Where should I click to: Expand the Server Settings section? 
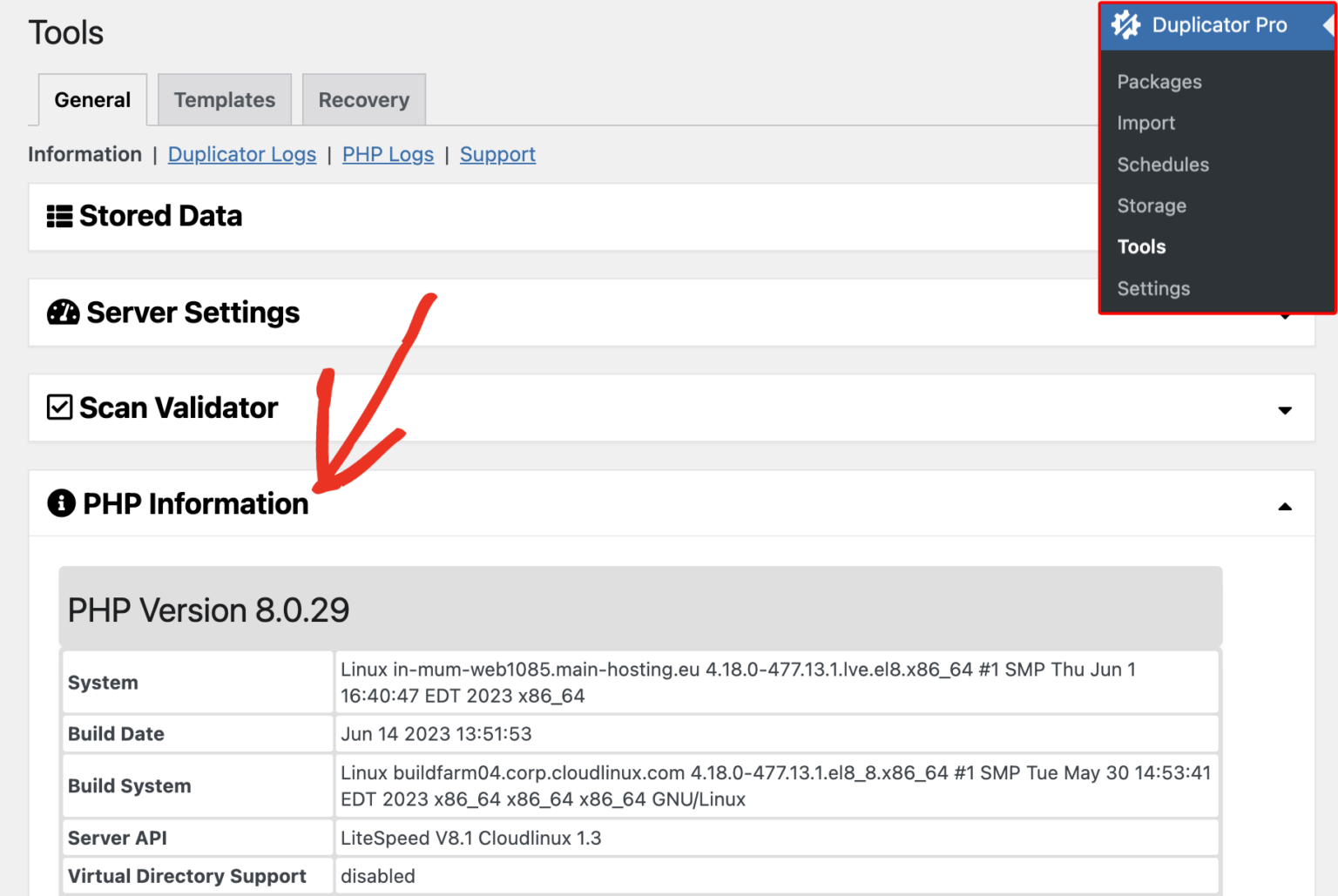click(x=1284, y=318)
